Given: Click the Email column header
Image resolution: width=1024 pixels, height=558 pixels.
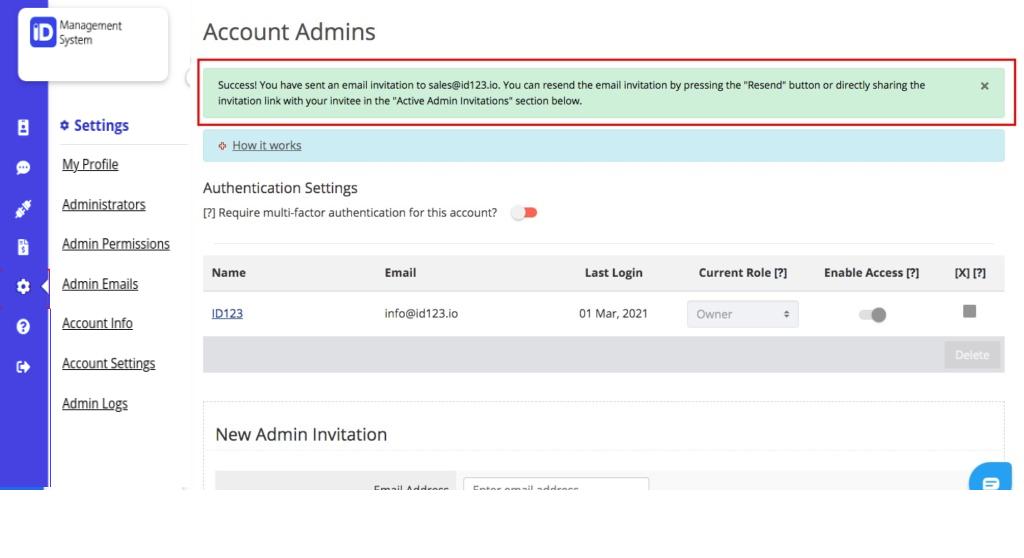Looking at the screenshot, I should [x=400, y=273].
